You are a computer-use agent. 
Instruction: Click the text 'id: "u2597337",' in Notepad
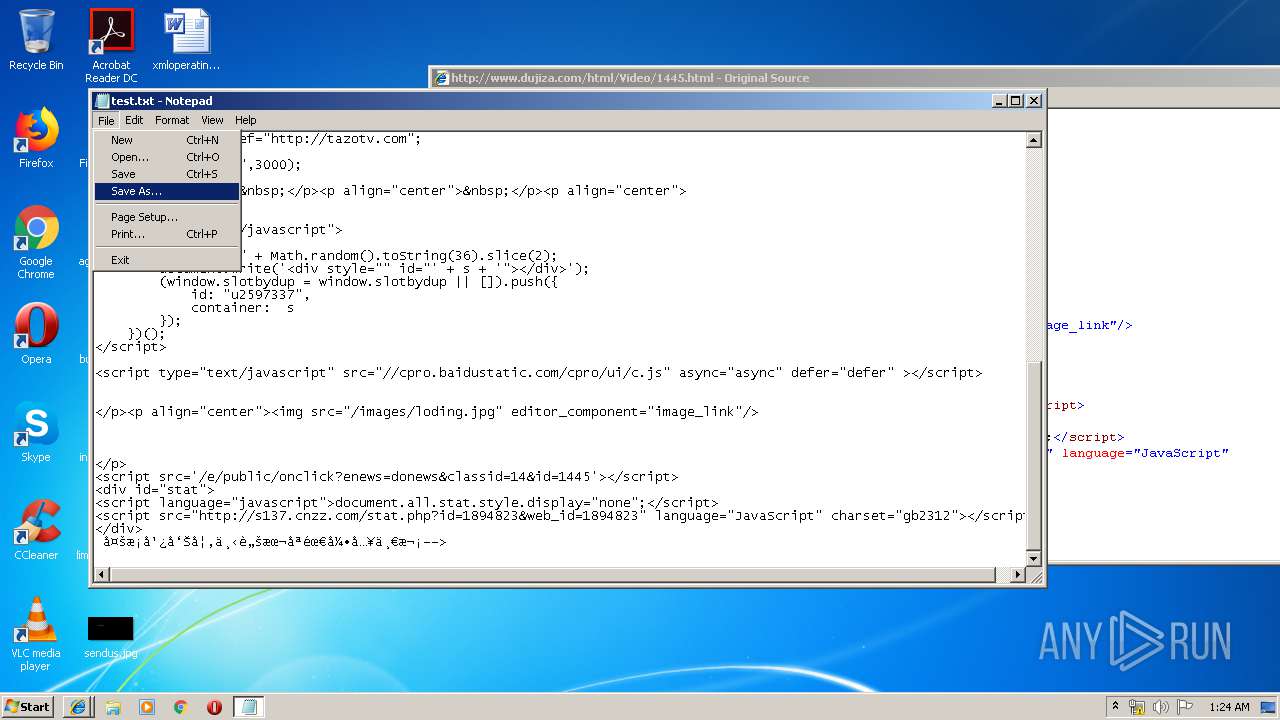251,295
